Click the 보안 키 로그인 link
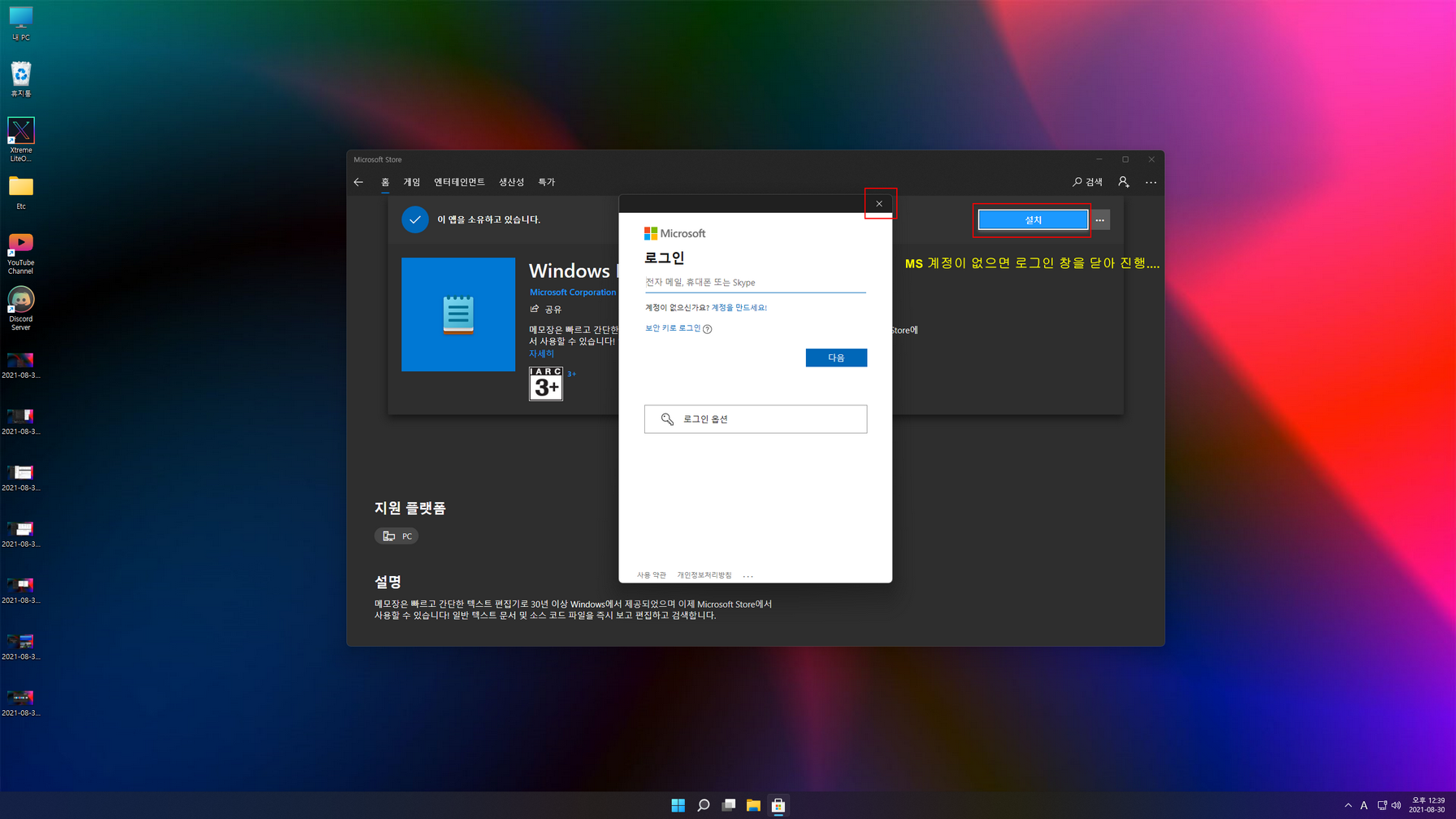Viewport: 1456px width, 819px height. click(x=673, y=328)
